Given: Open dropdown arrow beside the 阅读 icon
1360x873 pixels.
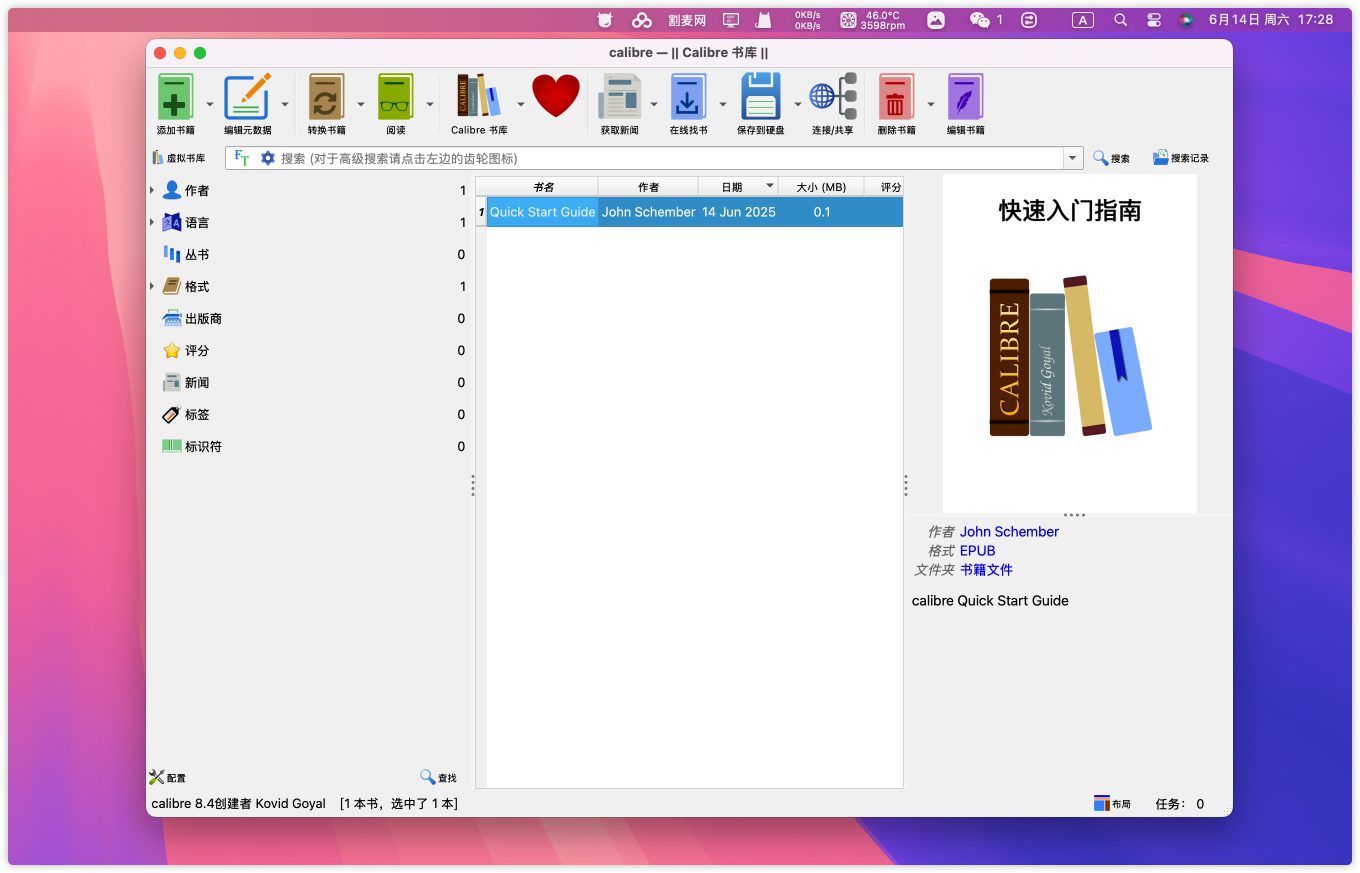Looking at the screenshot, I should (x=430, y=103).
